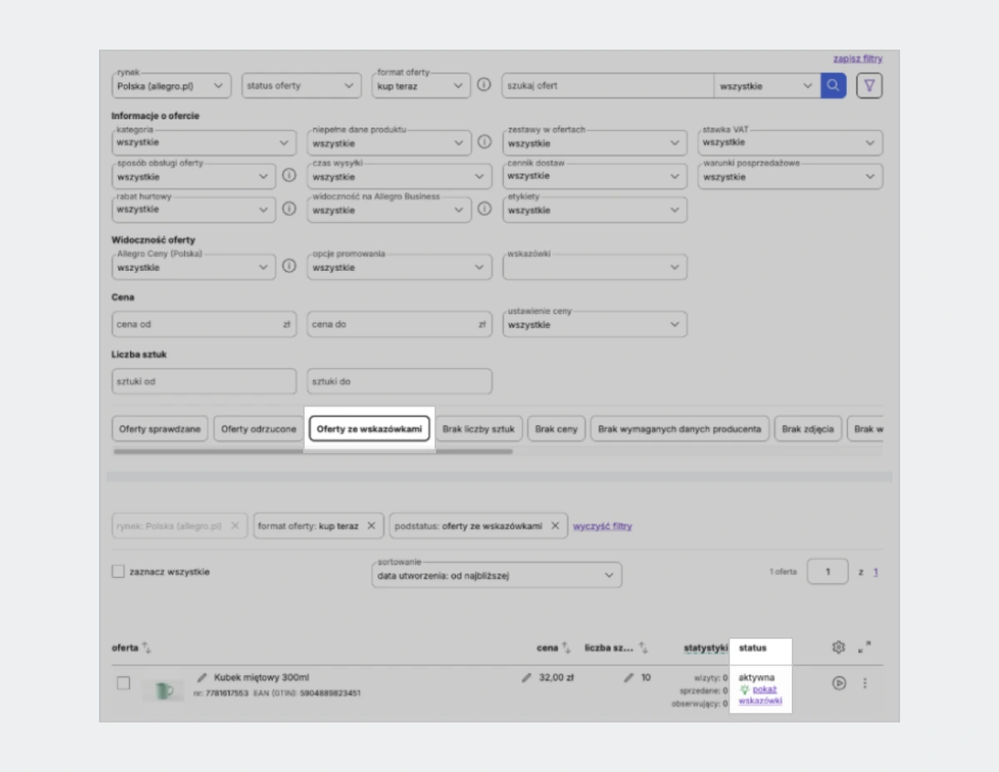Click the status column header
The width and height of the screenshot is (999, 772).
coord(752,648)
